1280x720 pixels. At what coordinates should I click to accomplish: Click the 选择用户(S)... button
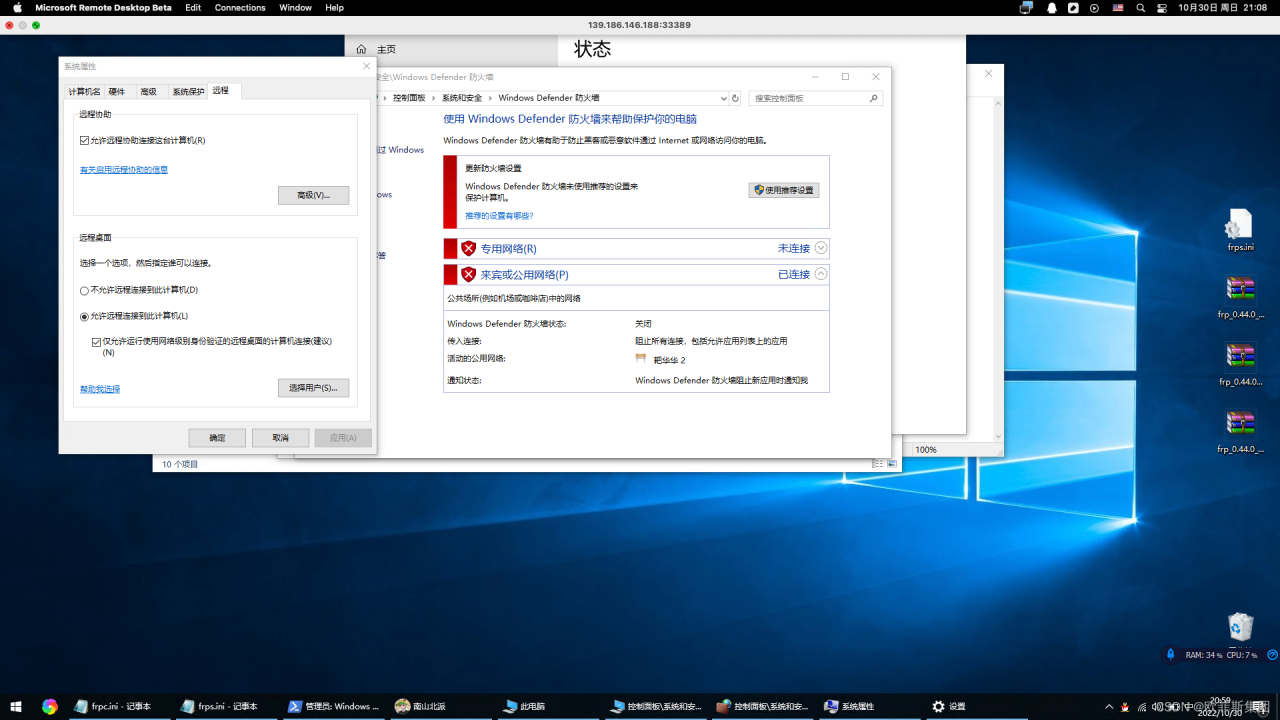point(313,387)
